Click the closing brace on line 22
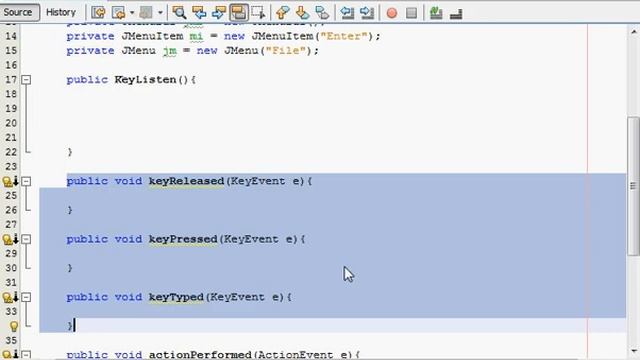The height and width of the screenshot is (360, 640). click(x=70, y=152)
